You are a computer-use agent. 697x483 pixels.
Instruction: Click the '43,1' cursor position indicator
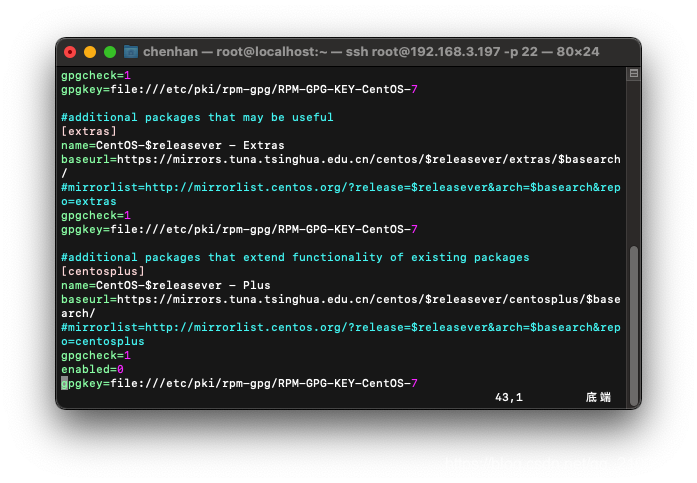pos(509,397)
